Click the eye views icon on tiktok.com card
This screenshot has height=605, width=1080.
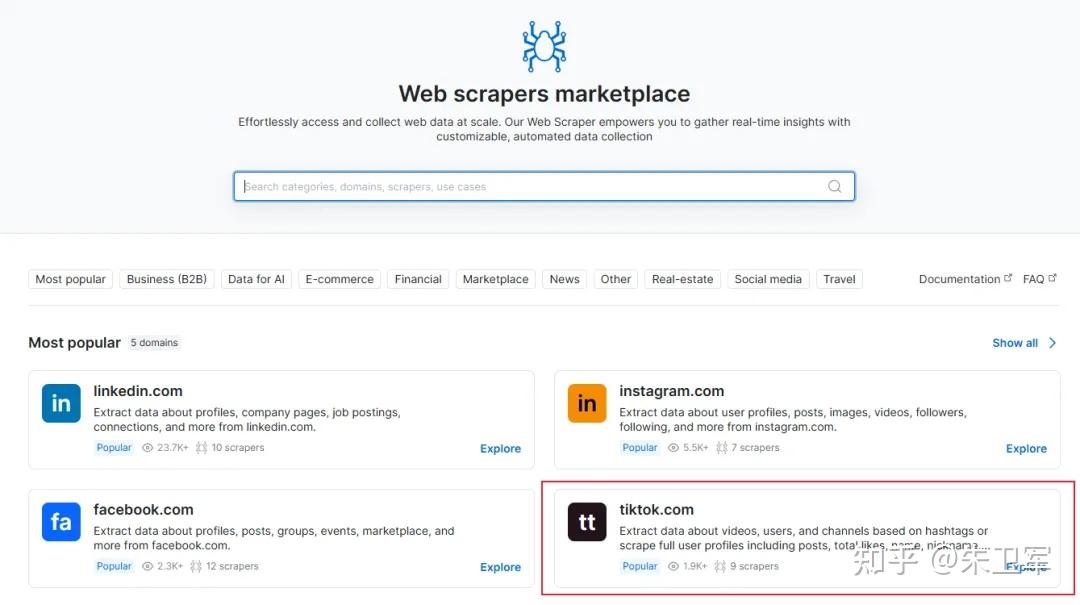[674, 566]
